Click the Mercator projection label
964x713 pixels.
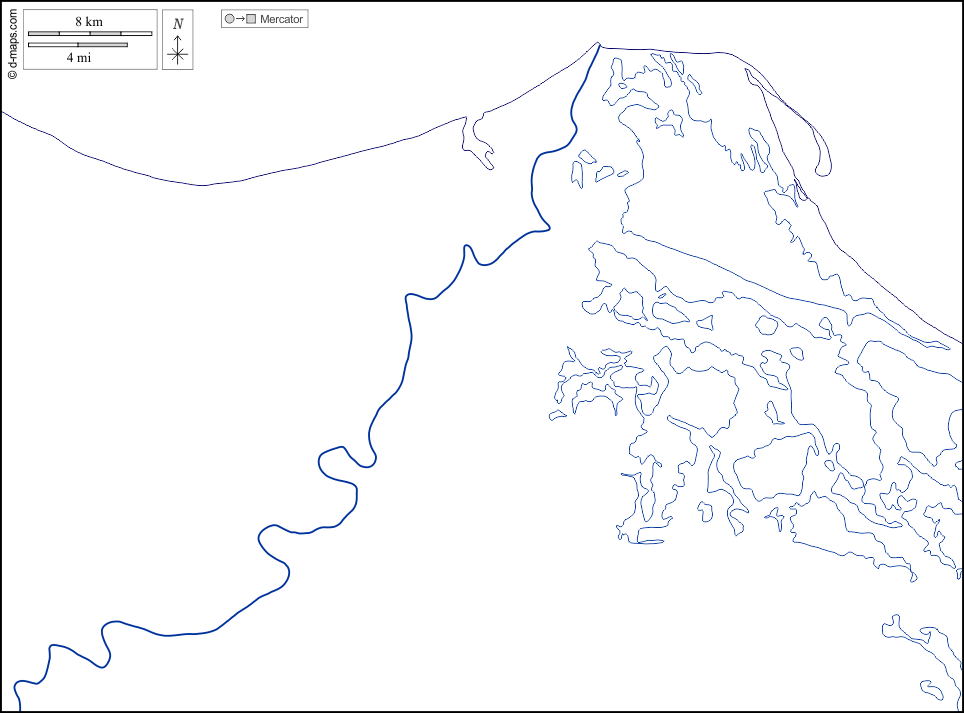coord(281,19)
